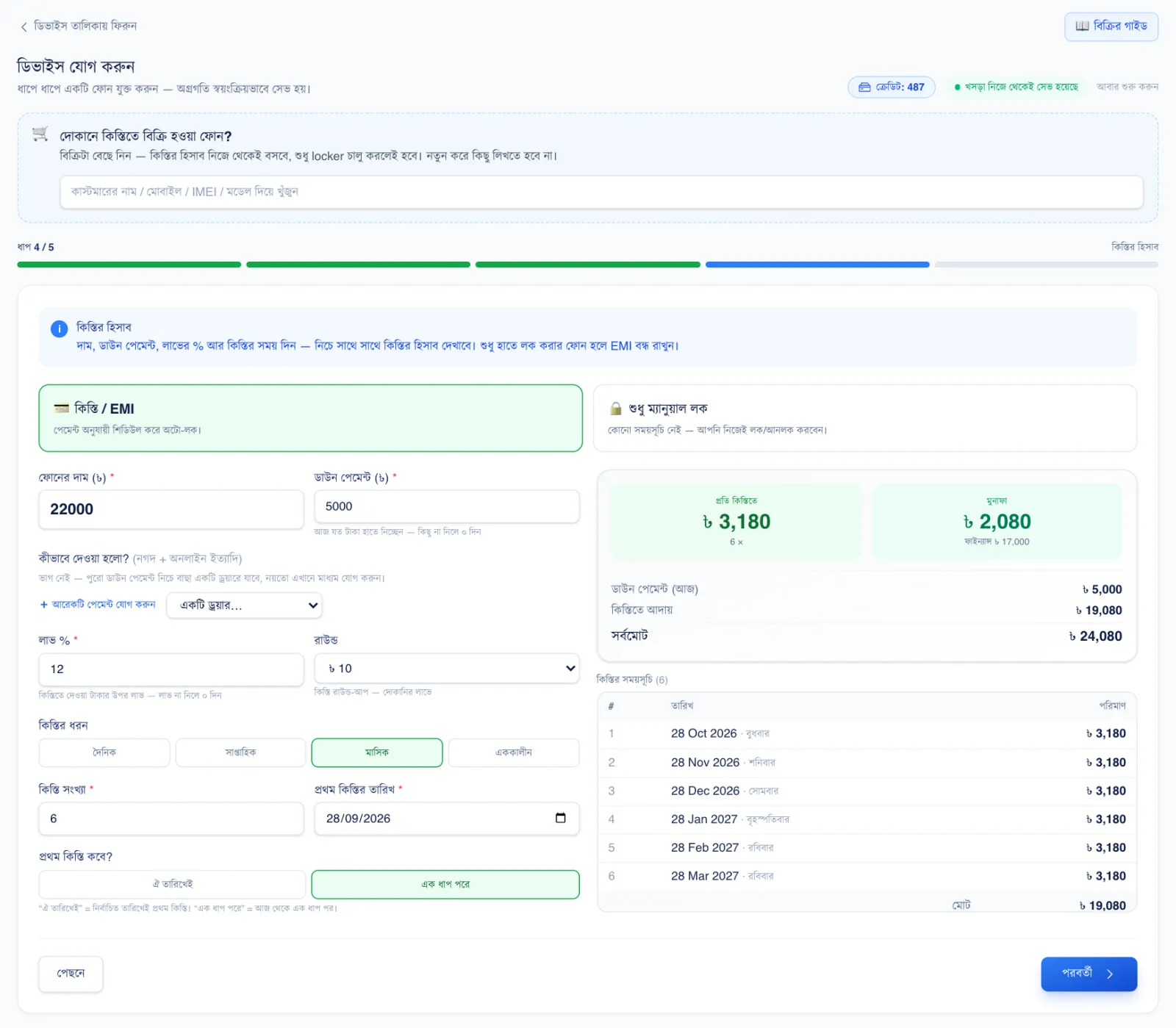Select the শুধু ম্যানুয়াল লক mode card
Image resolution: width=1176 pixels, height=1028 pixels.
coord(864,418)
